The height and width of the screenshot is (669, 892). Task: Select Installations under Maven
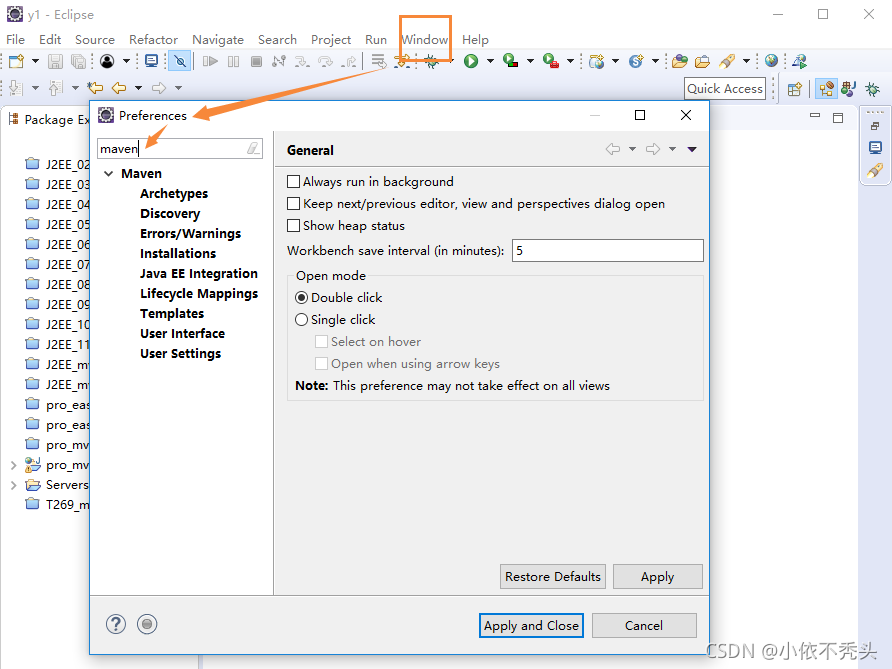click(178, 254)
